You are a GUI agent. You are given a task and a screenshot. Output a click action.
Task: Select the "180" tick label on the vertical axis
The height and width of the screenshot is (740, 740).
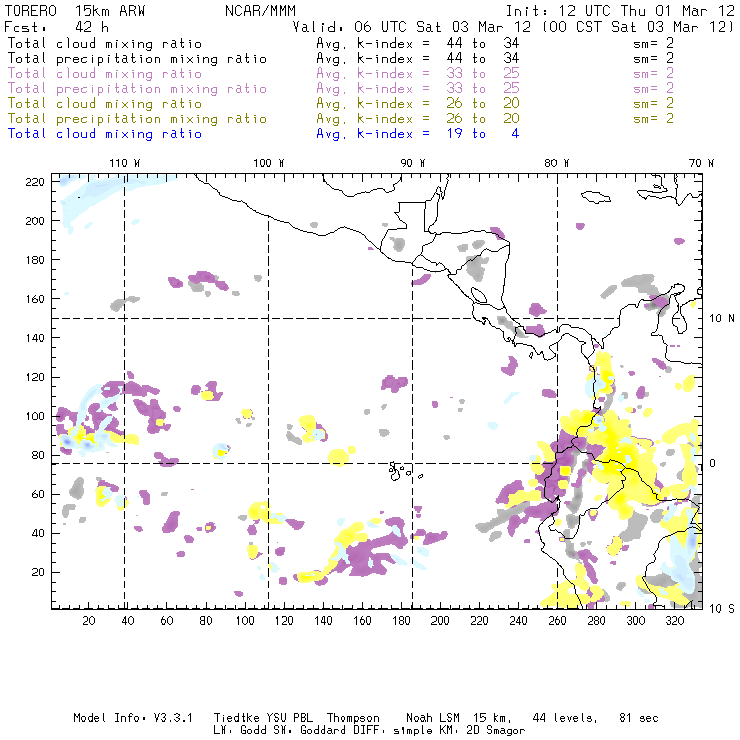pyautogui.click(x=35, y=260)
